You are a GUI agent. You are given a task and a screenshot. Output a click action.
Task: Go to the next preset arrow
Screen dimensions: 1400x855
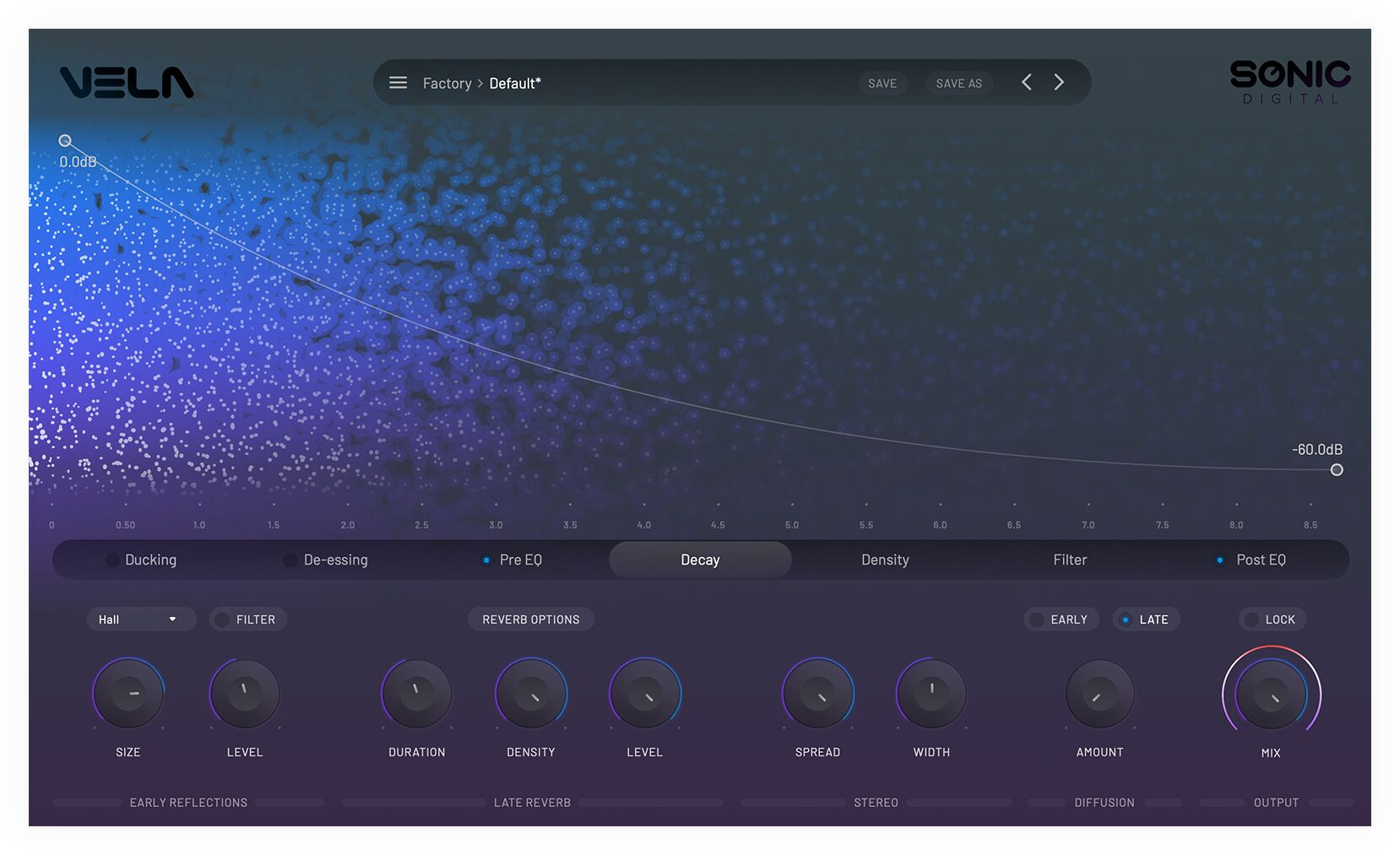(x=1059, y=82)
